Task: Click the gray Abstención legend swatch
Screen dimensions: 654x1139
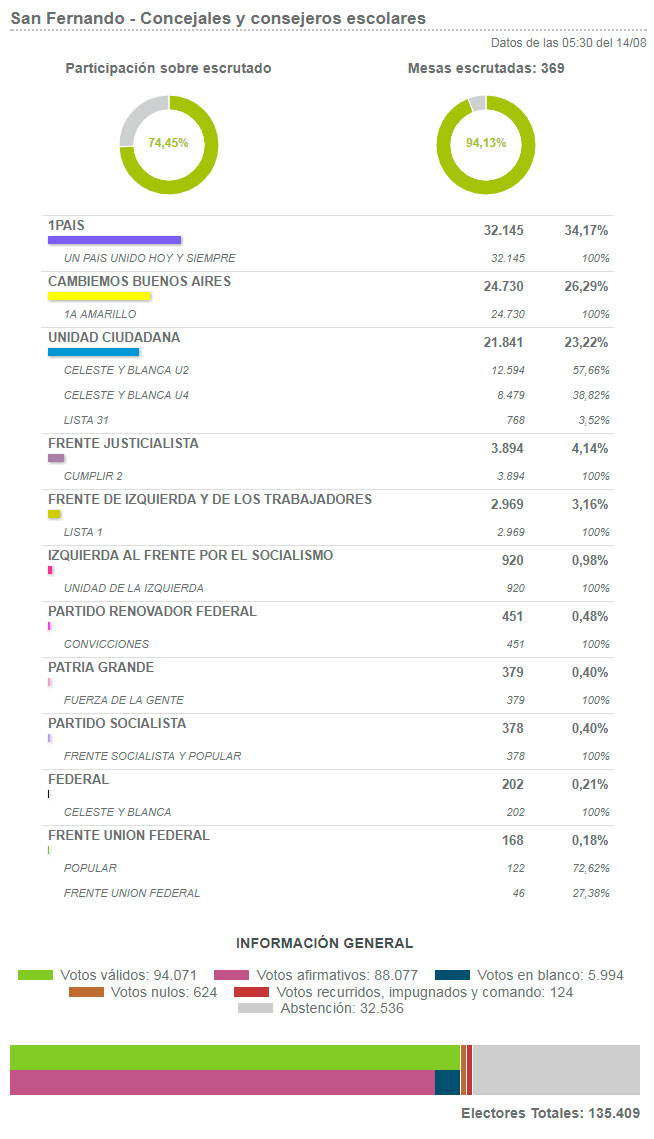Action: tap(255, 1009)
